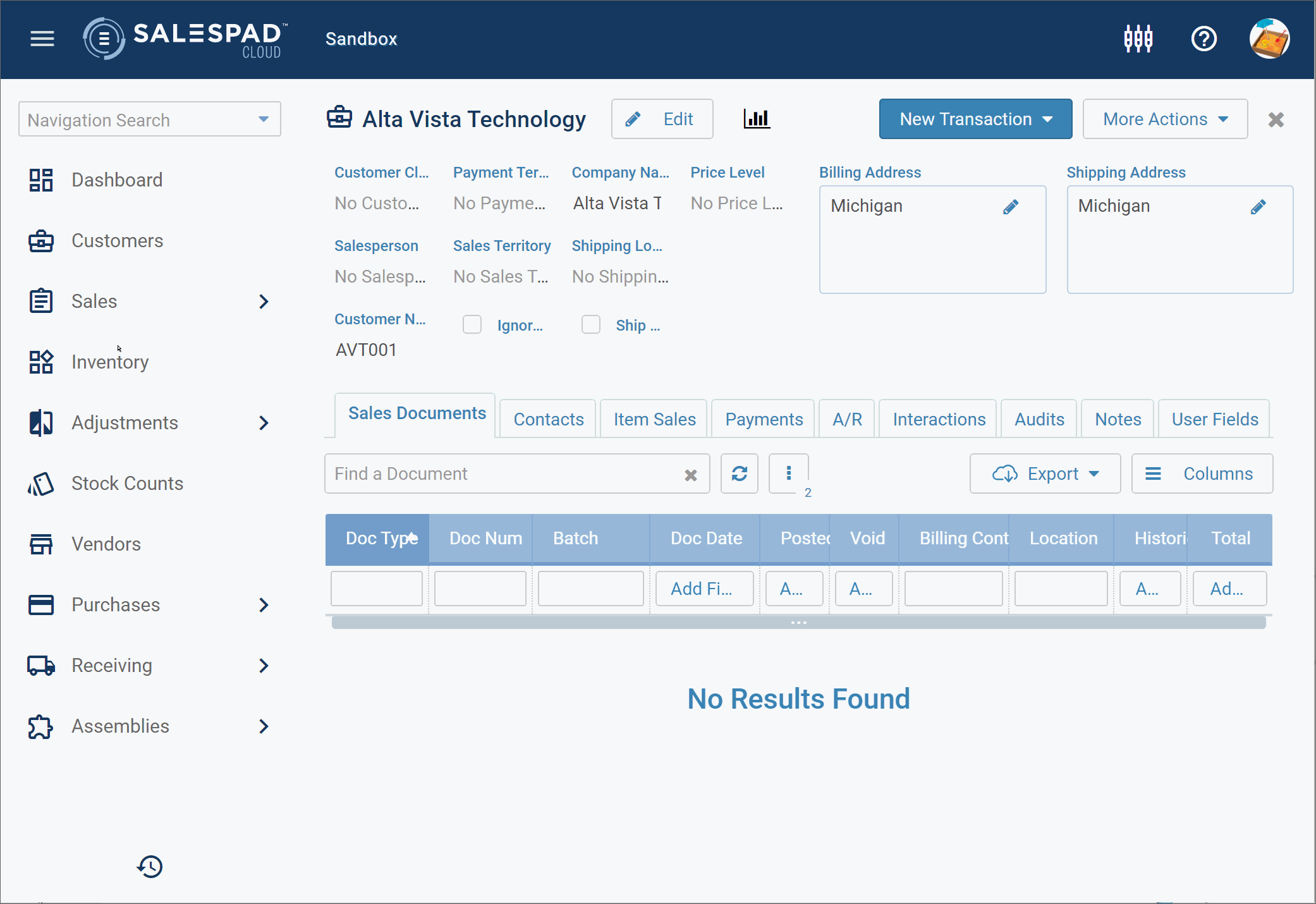Sort by Doc Num column header
Image resolution: width=1316 pixels, height=904 pixels.
[481, 539]
